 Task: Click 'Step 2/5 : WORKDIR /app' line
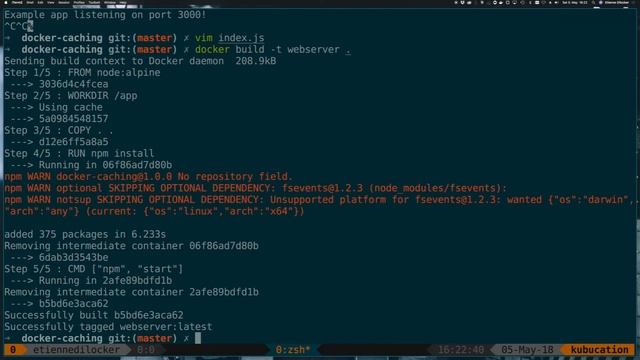click(71, 96)
